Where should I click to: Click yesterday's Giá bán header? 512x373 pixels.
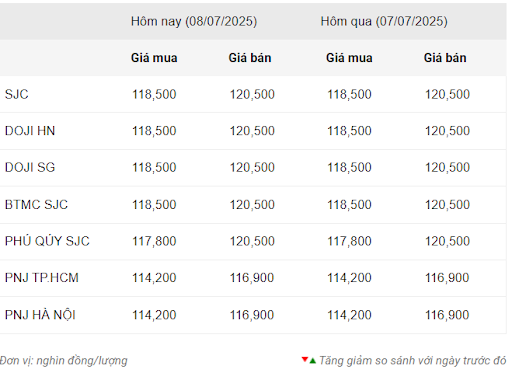point(445,58)
